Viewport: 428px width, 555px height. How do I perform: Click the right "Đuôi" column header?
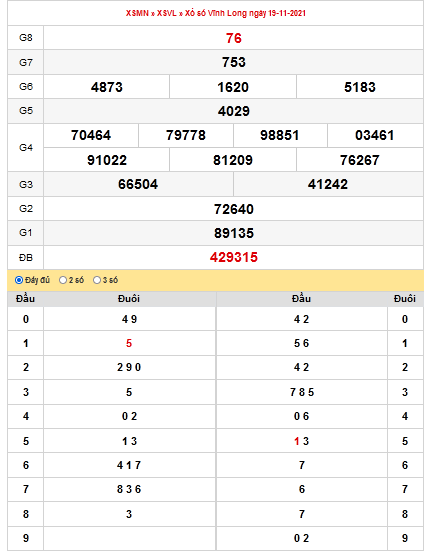tap(405, 299)
